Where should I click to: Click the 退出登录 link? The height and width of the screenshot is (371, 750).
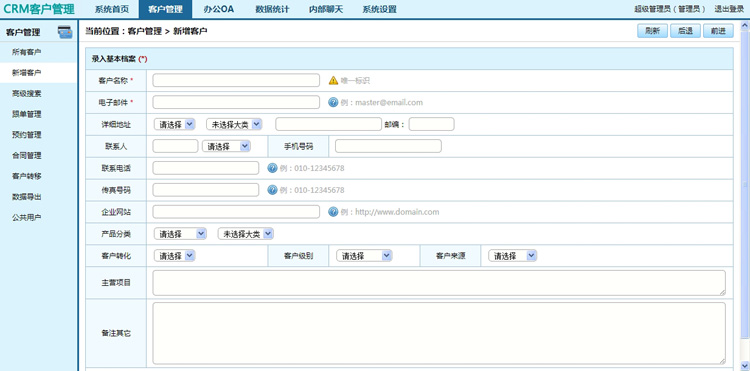729,9
